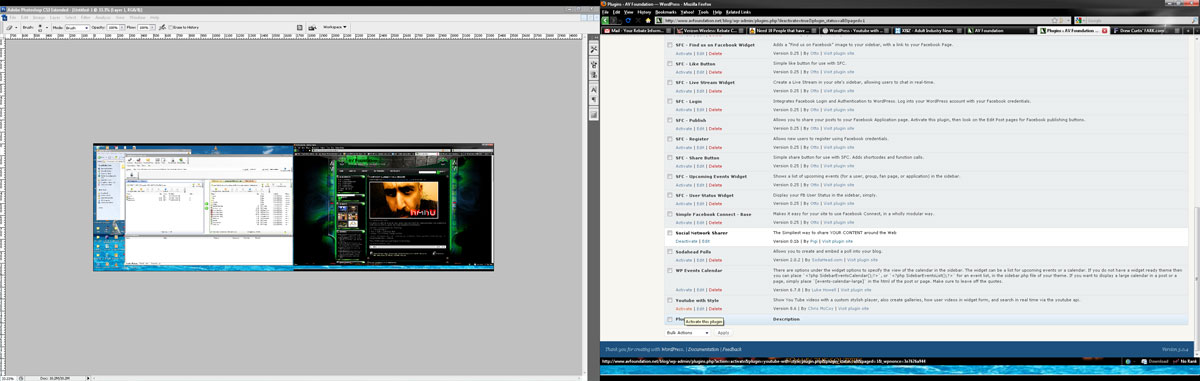
Task: Click top icon in collapsed Photoshop panel dock
Action: (x=594, y=49)
